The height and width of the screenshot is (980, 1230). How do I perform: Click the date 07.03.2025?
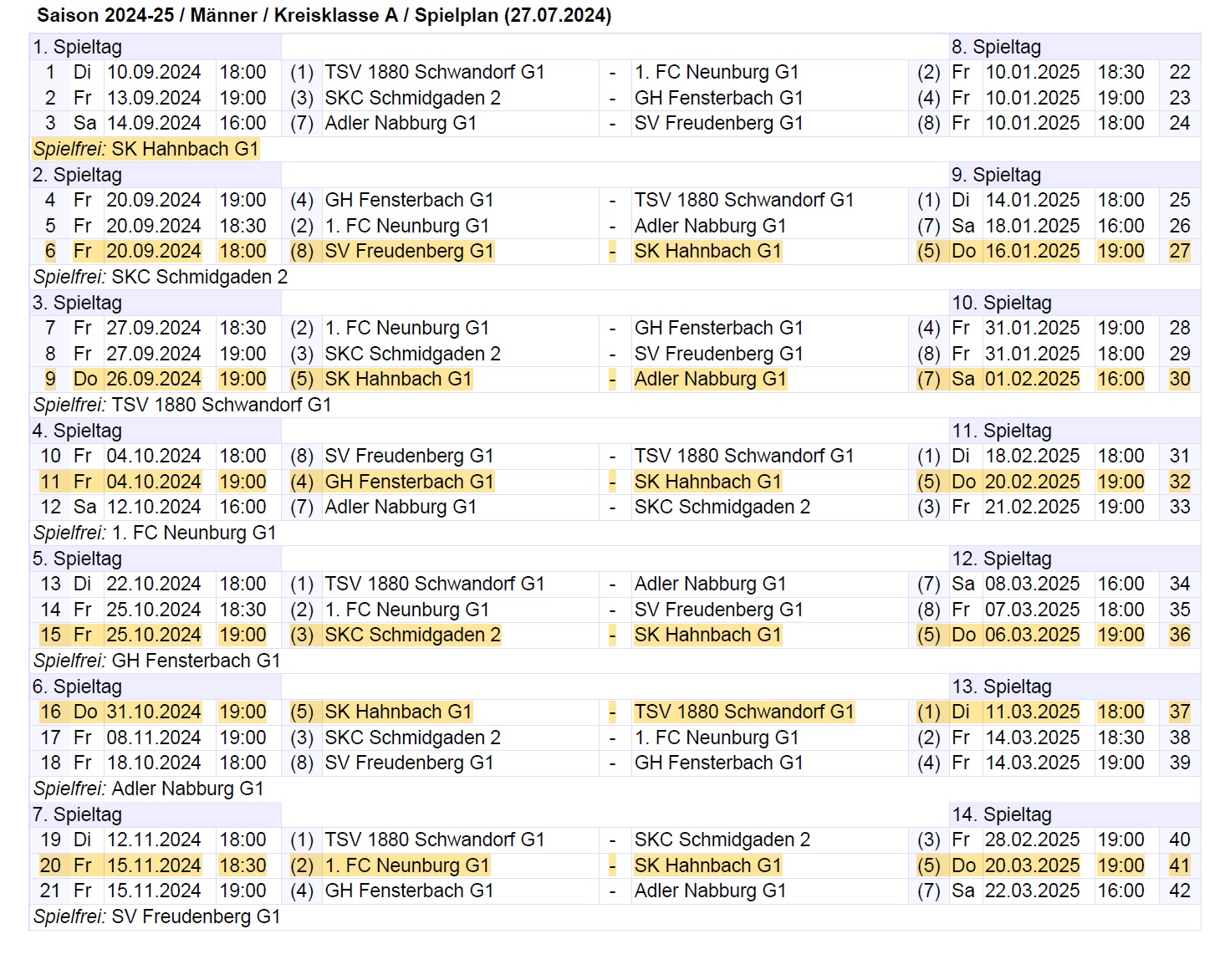click(1033, 610)
